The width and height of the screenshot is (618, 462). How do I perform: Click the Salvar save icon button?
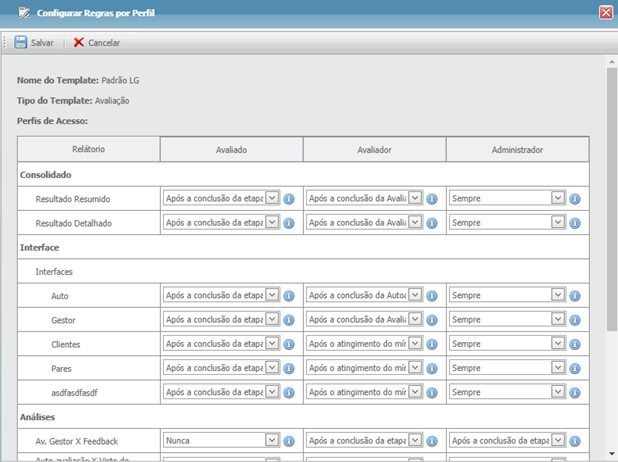coord(21,43)
